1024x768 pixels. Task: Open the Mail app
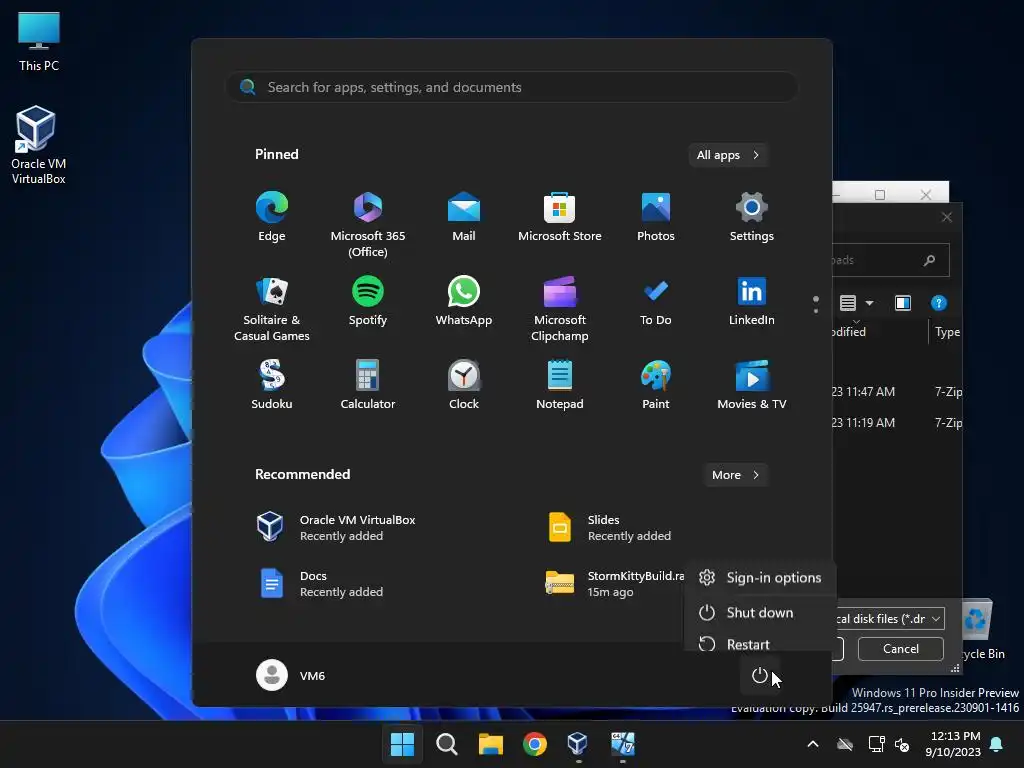[464, 217]
